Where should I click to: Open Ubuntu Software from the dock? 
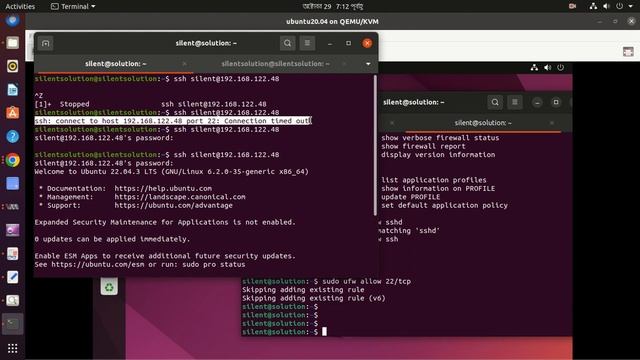[x=12, y=113]
